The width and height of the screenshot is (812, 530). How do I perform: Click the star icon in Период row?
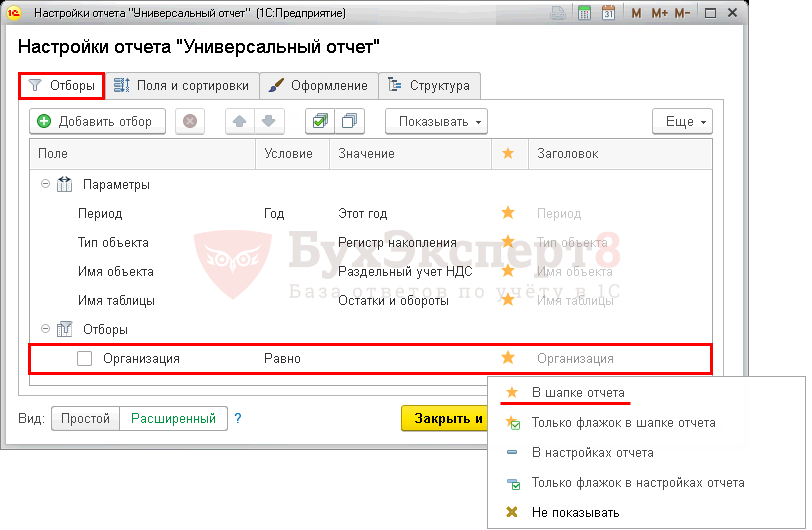pyautogui.click(x=508, y=213)
